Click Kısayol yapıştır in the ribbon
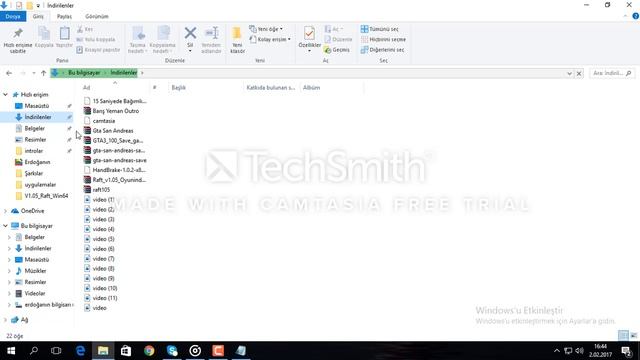Viewport: 640px width, 360px height. [x=98, y=50]
